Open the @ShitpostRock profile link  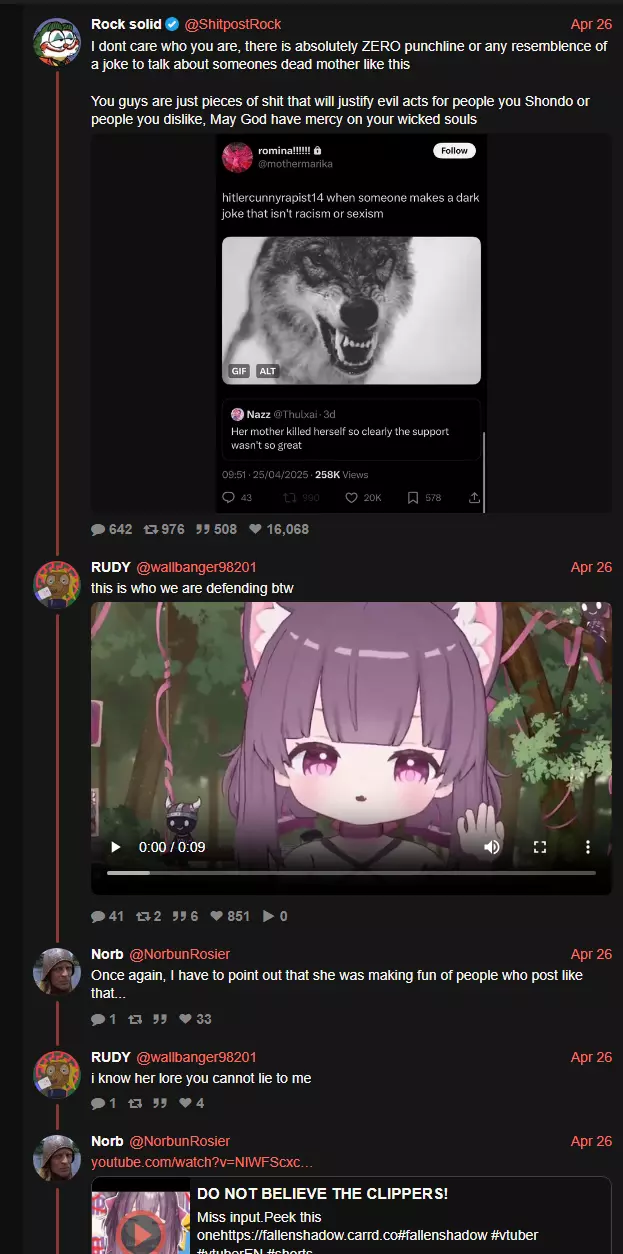click(233, 24)
